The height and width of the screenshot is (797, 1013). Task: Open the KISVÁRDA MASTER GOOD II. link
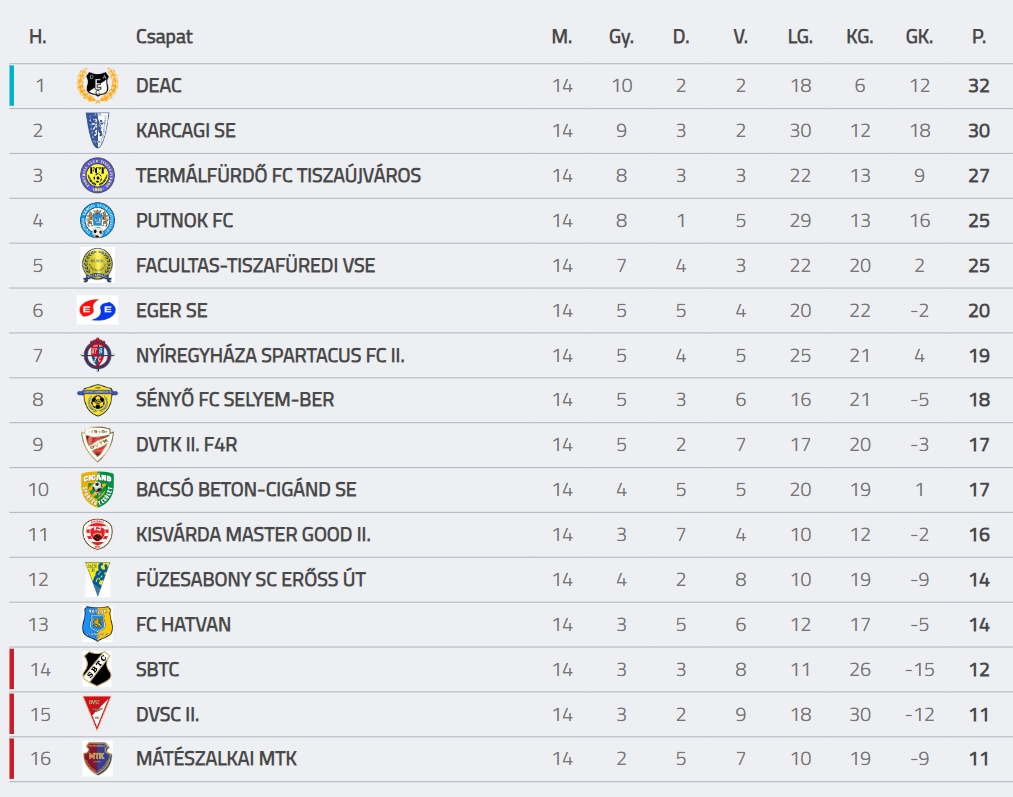[x=253, y=535]
